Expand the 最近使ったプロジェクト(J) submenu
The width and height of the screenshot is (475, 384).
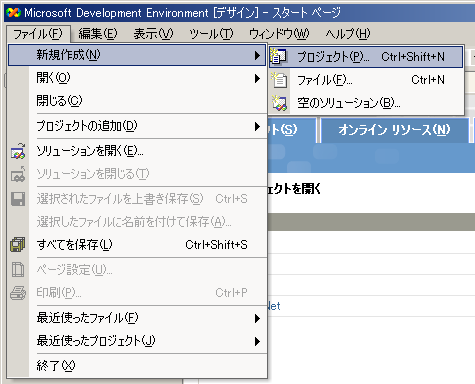[137, 341]
